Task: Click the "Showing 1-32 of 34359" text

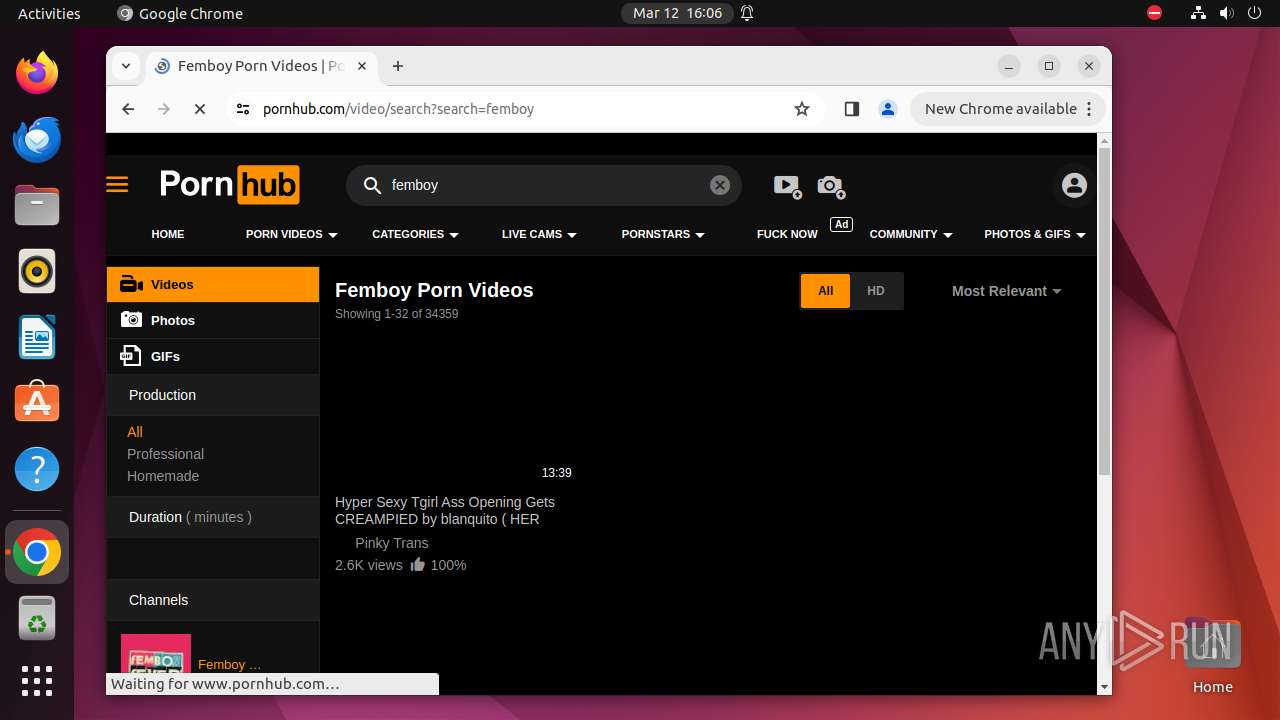Action: [396, 314]
